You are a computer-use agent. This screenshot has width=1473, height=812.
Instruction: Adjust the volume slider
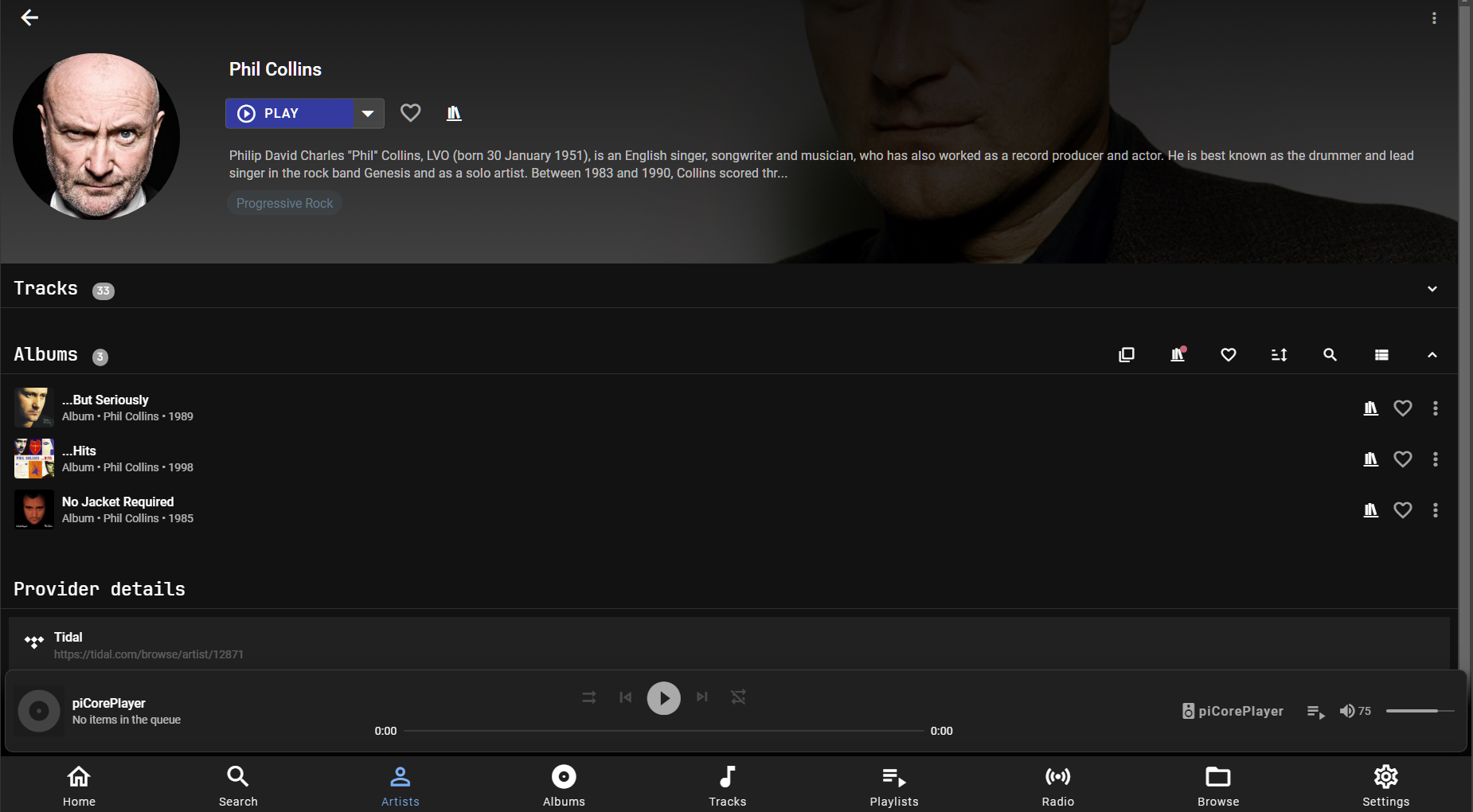click(x=1421, y=710)
